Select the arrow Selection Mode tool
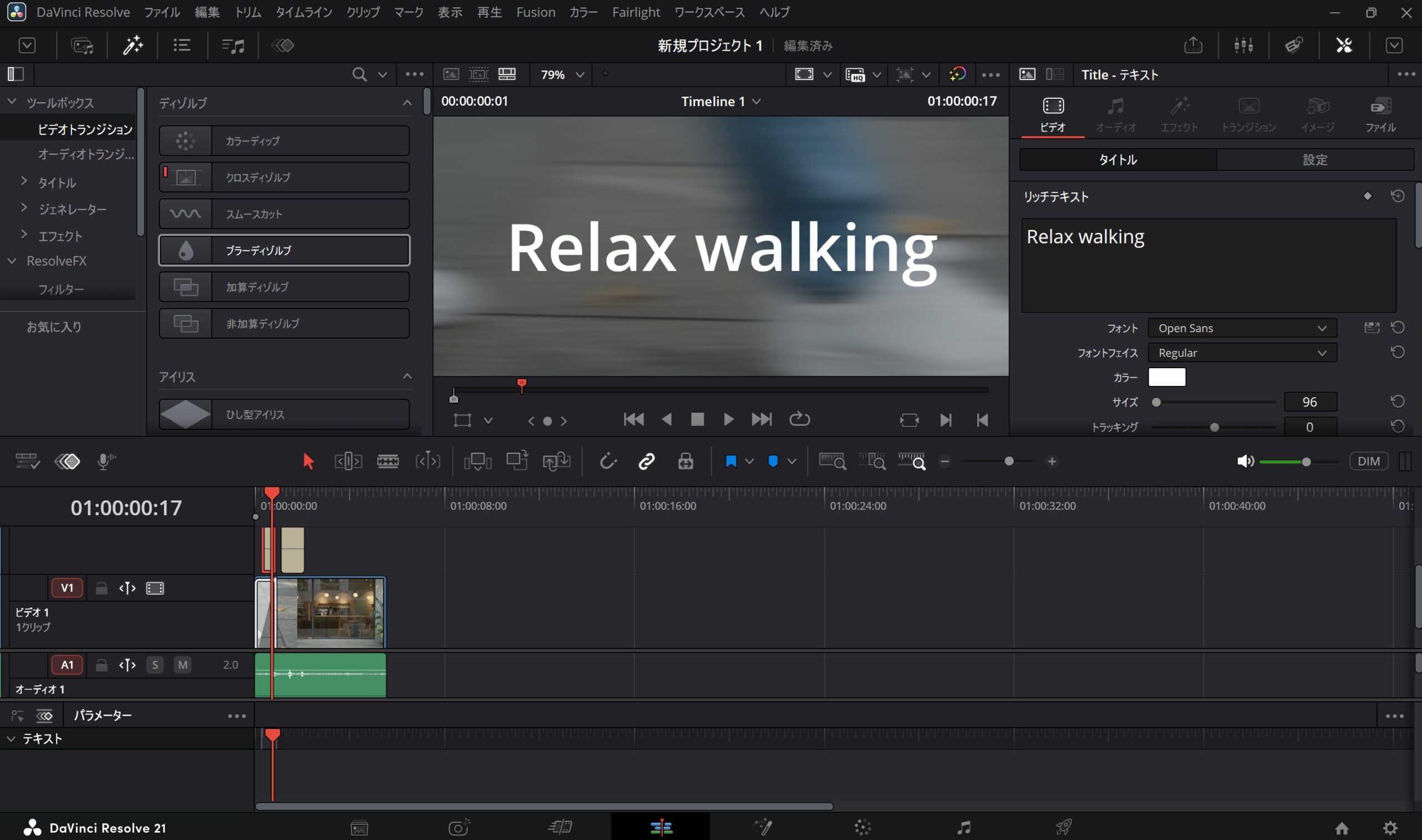Viewport: 1422px width, 840px height. [x=308, y=461]
